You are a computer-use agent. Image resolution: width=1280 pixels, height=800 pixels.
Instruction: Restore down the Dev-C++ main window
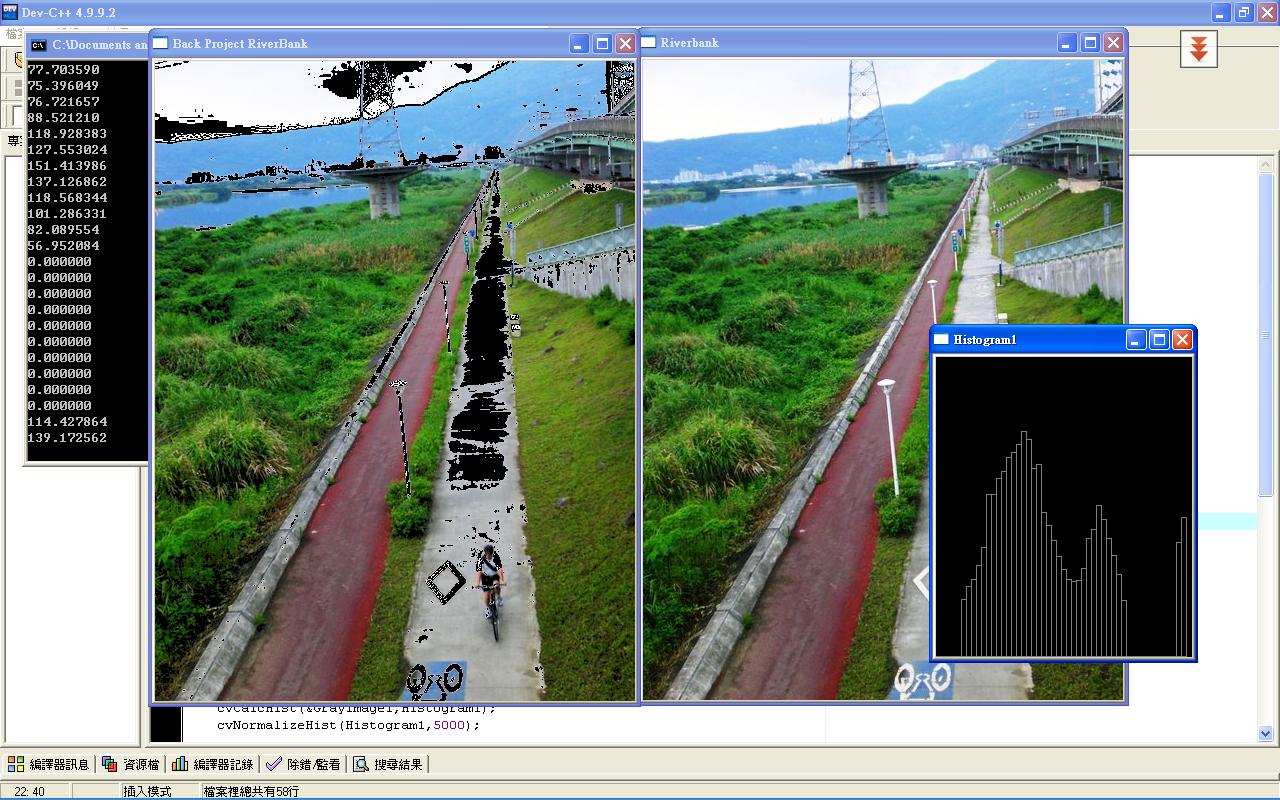tap(1244, 12)
